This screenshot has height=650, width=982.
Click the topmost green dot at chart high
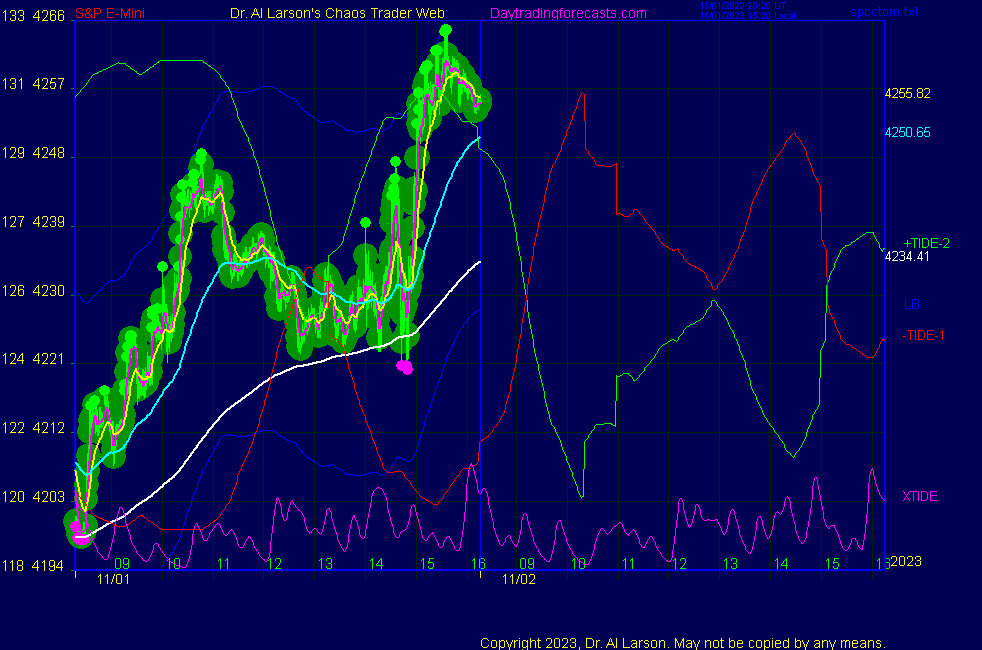(x=445, y=30)
